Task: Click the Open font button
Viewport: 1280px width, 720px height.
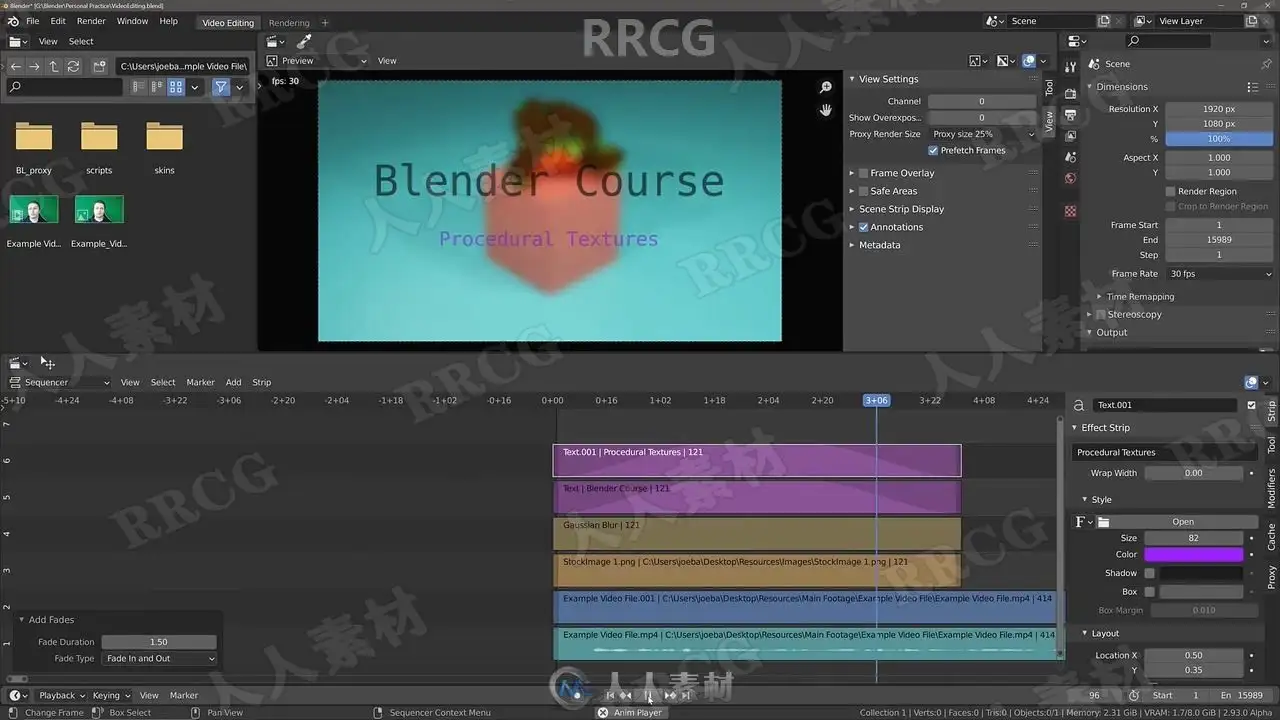Action: tap(1183, 522)
